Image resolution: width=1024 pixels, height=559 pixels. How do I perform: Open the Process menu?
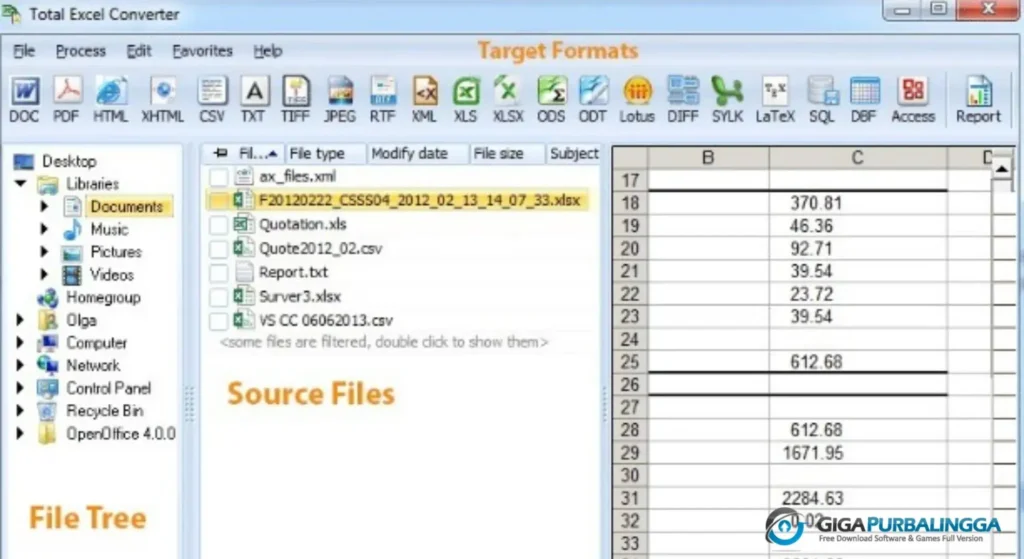(80, 51)
